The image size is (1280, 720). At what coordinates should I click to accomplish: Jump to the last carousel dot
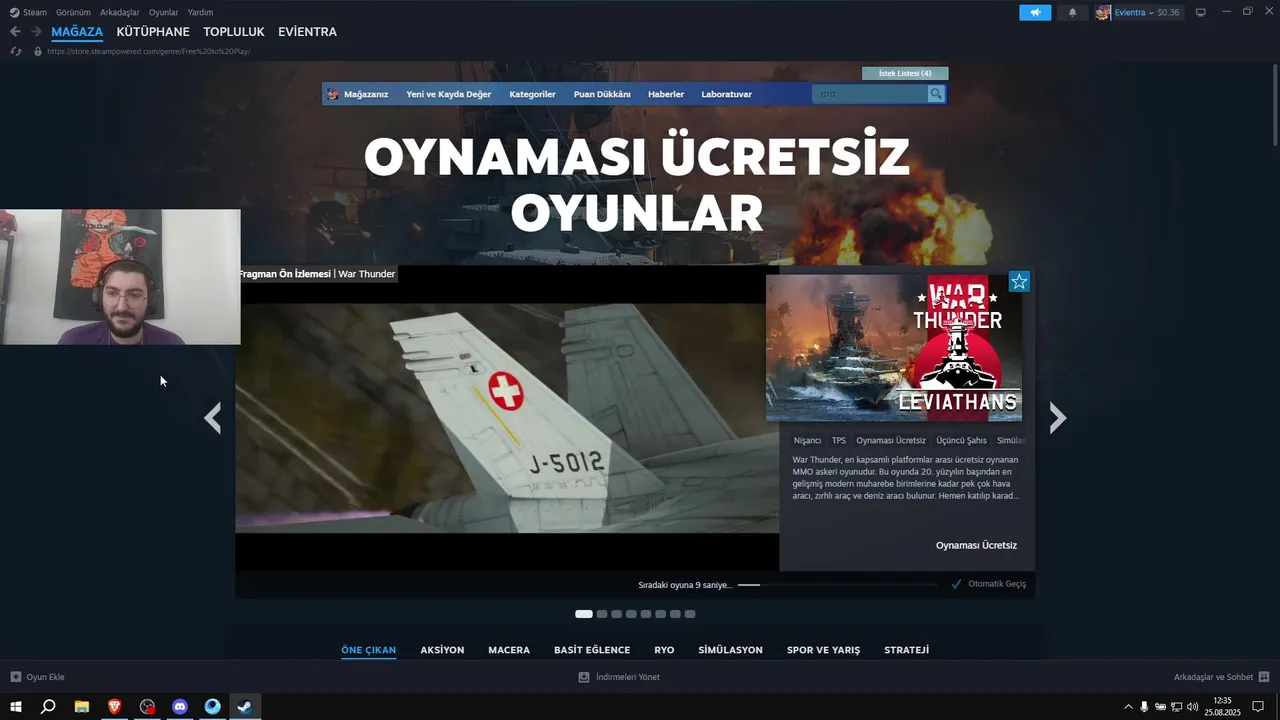point(690,614)
